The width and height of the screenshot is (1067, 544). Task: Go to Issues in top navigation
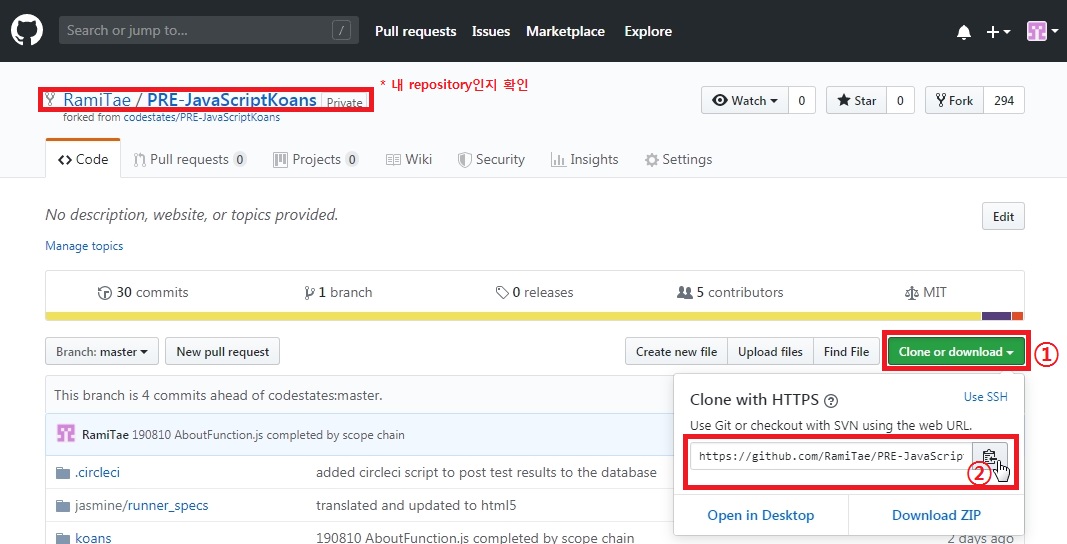(491, 31)
